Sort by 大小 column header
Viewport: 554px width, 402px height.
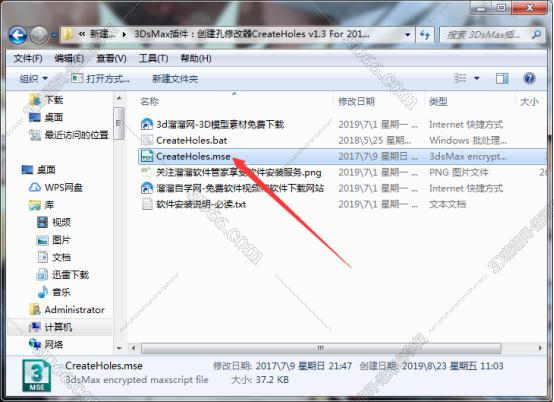point(529,102)
